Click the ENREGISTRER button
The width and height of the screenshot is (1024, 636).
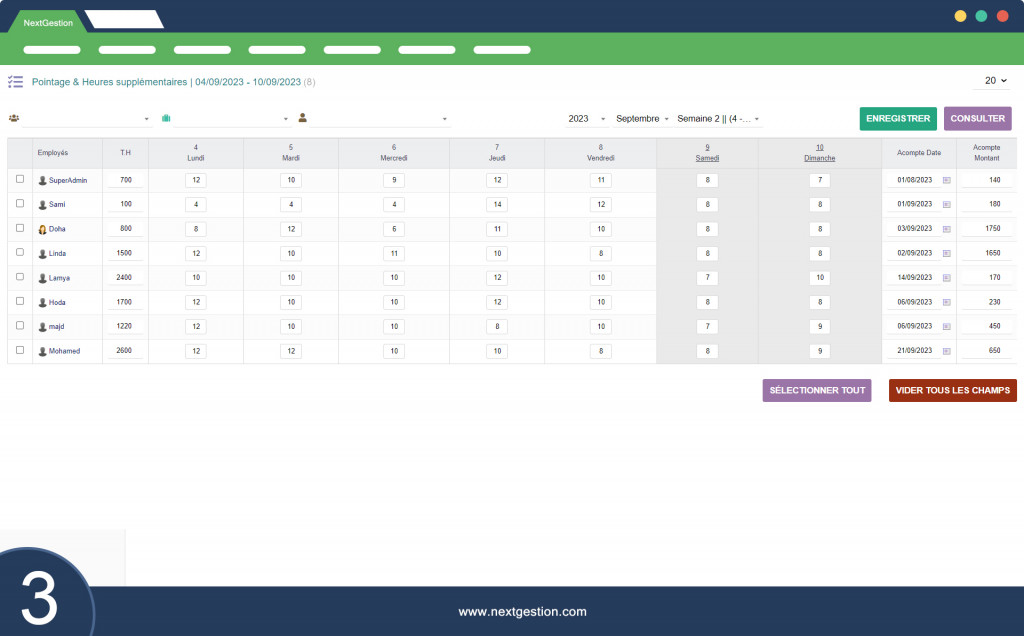898,119
